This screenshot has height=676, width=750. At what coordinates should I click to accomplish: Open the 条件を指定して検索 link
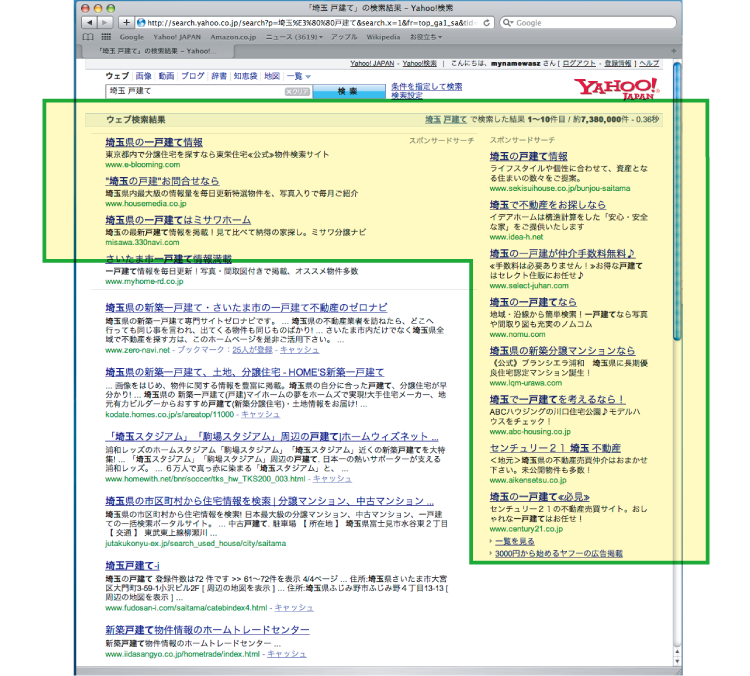[426, 86]
